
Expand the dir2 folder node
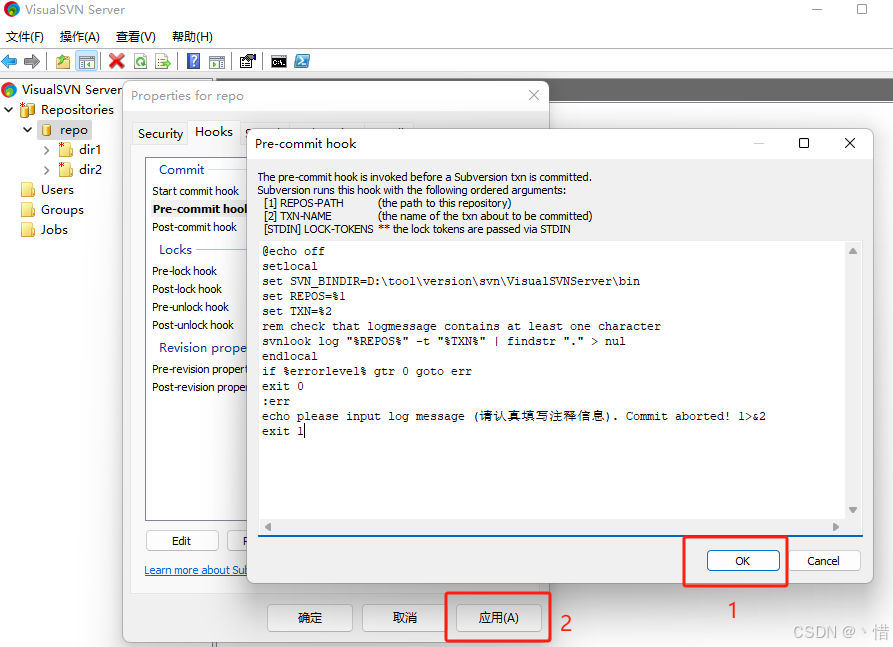coord(45,169)
